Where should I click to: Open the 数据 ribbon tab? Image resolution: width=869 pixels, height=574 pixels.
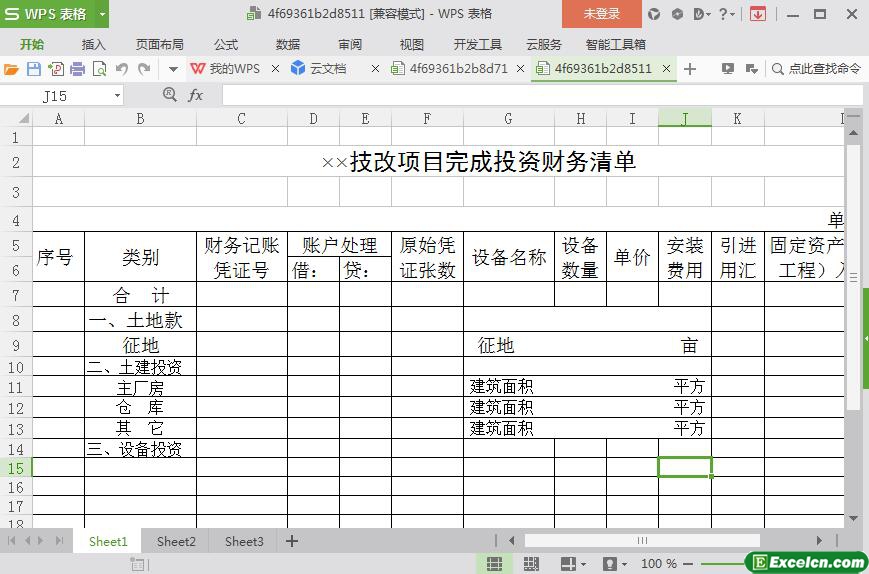coord(288,44)
